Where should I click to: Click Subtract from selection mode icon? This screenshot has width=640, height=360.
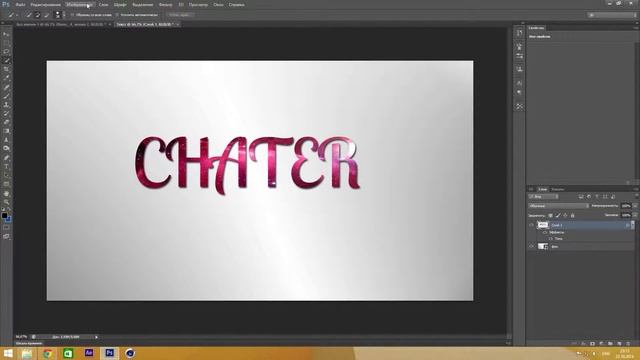tap(47, 15)
